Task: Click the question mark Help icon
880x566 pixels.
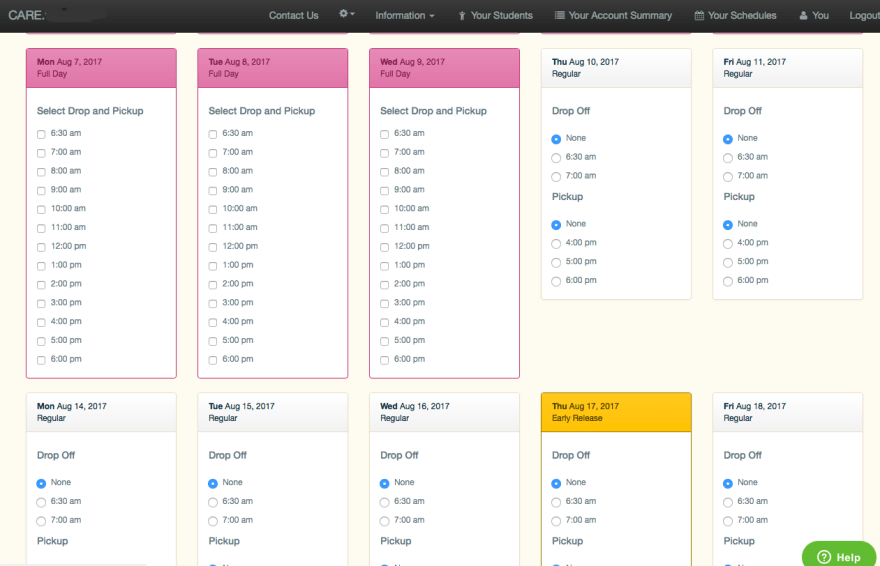Action: click(x=824, y=557)
